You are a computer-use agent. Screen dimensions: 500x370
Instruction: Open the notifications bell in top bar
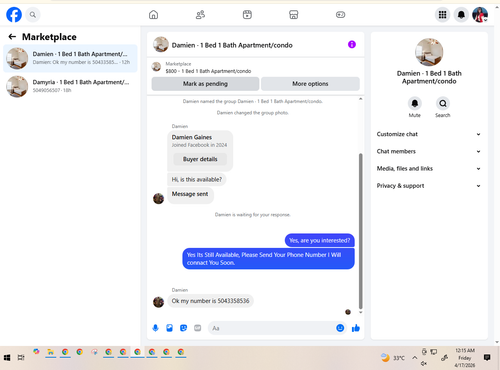[x=461, y=15]
